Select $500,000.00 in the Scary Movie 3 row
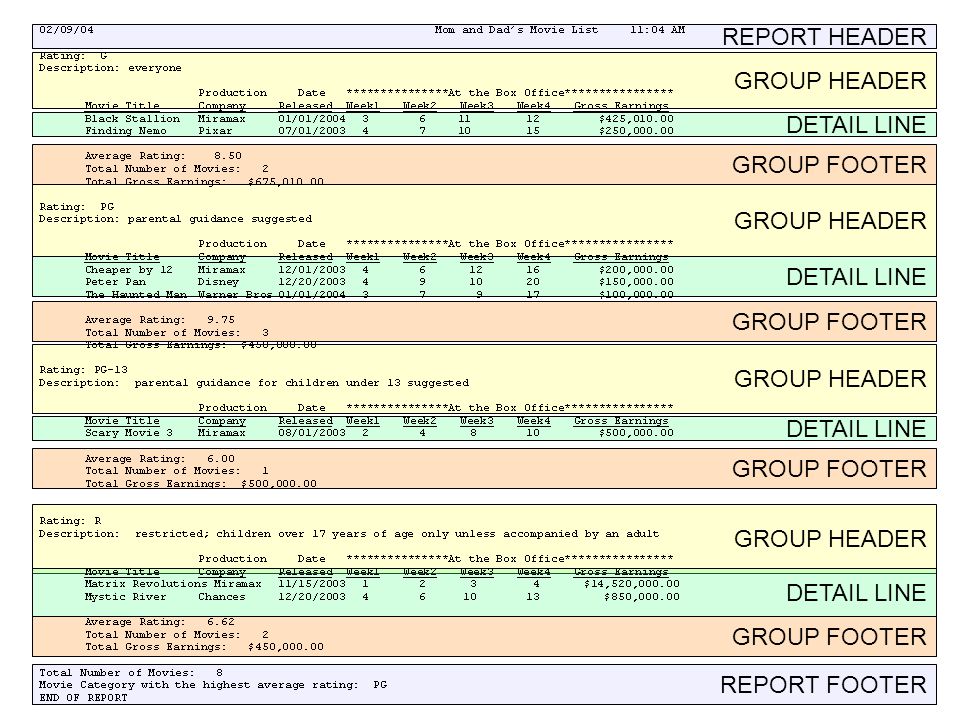The height and width of the screenshot is (720, 960). coord(636,433)
